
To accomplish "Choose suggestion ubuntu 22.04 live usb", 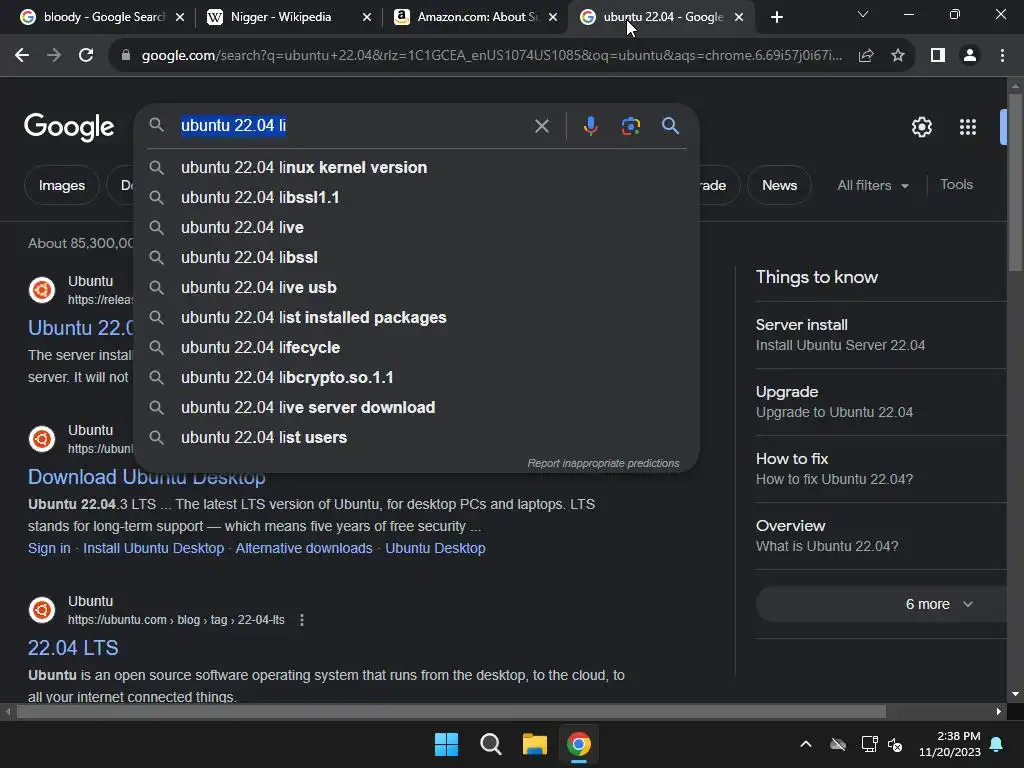I will coord(416,287).
